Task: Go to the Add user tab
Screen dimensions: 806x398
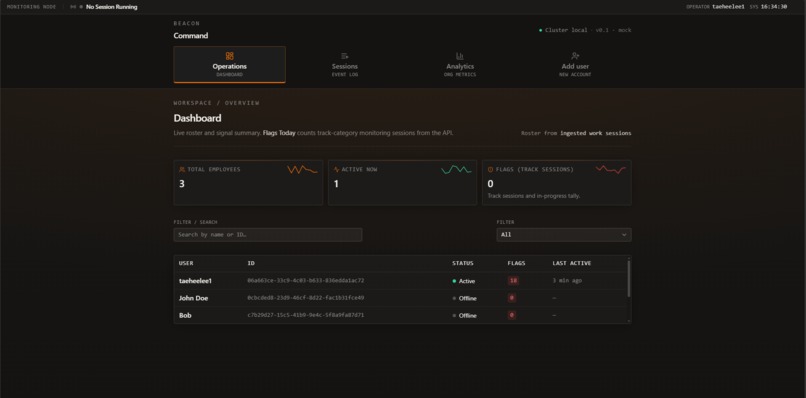Action: click(575, 64)
